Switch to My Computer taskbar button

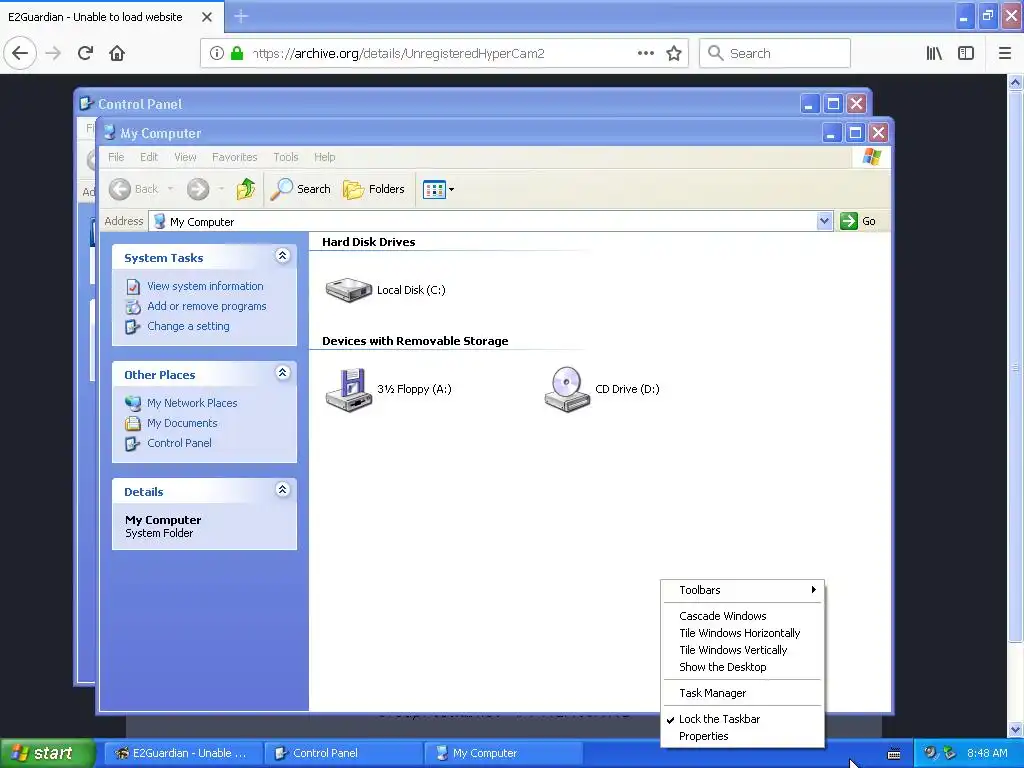pos(503,753)
